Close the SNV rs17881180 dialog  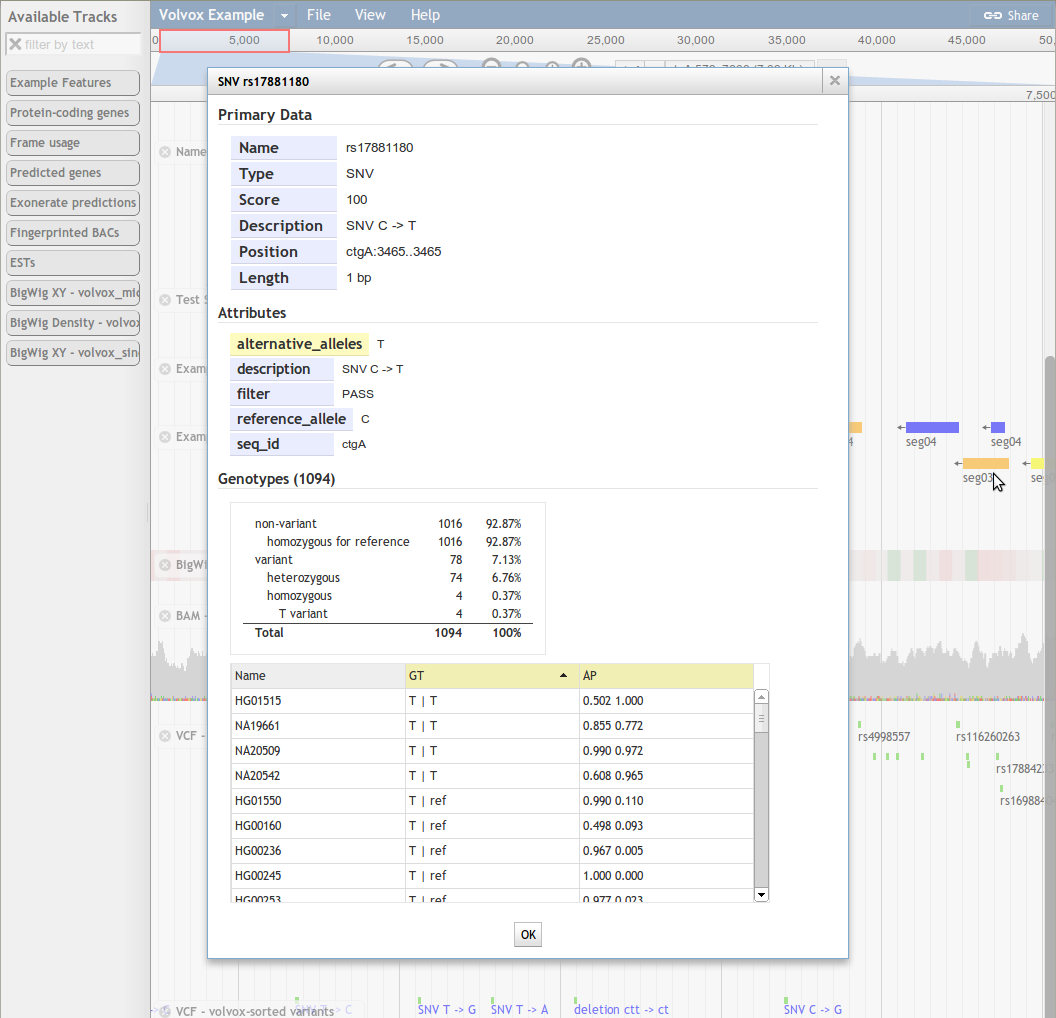click(x=834, y=81)
